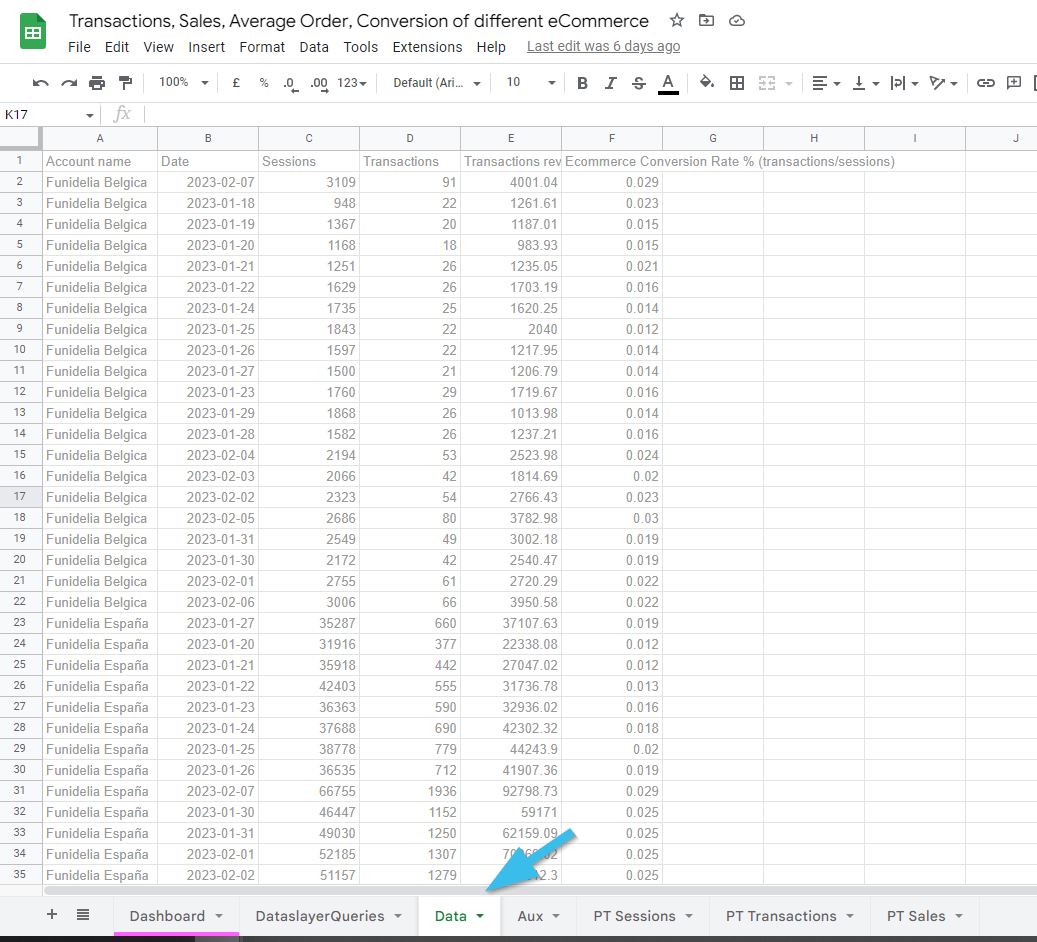Click the move to folder icon
The width and height of the screenshot is (1037, 942).
click(x=707, y=21)
